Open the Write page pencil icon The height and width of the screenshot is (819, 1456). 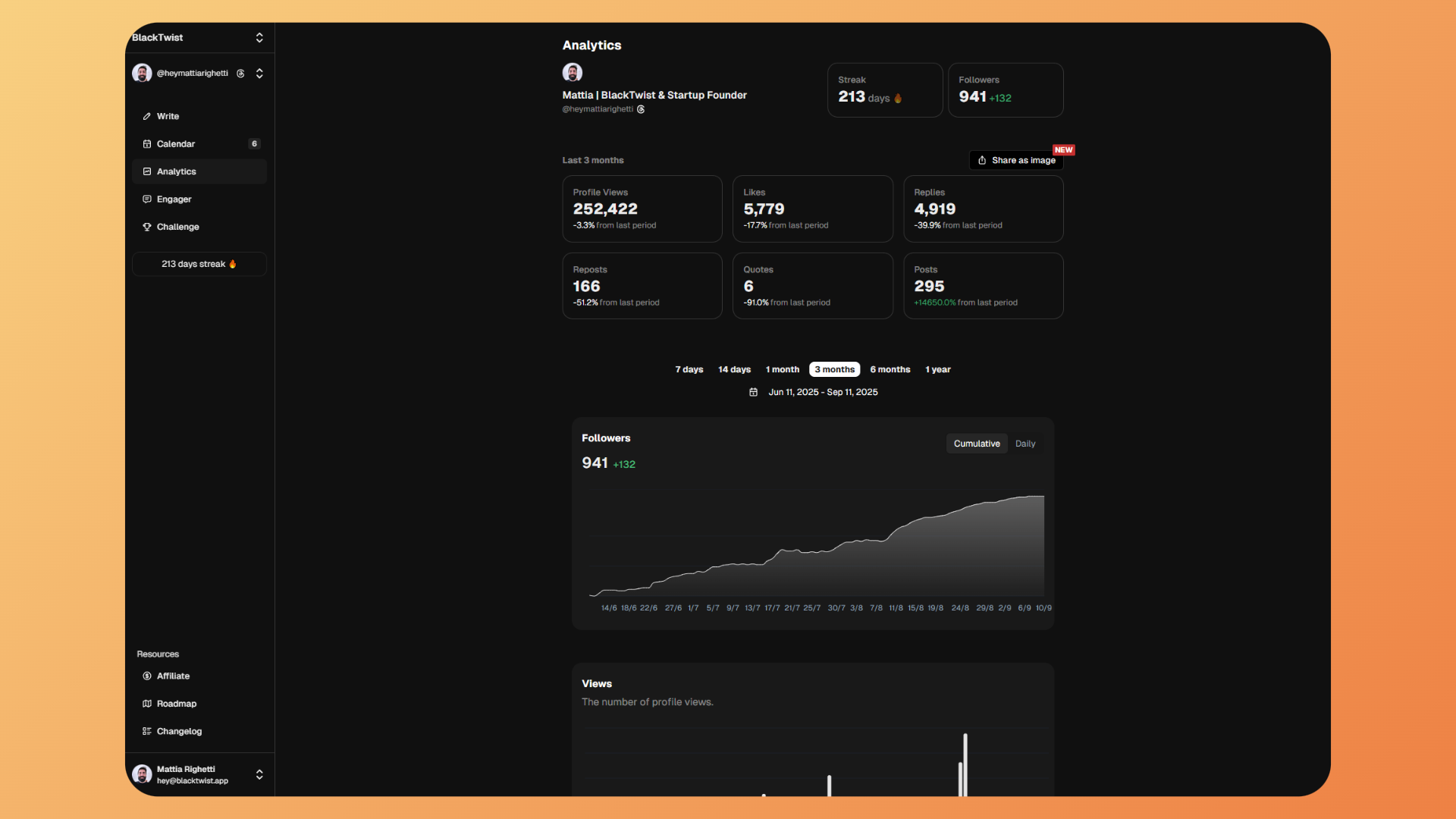pos(146,117)
